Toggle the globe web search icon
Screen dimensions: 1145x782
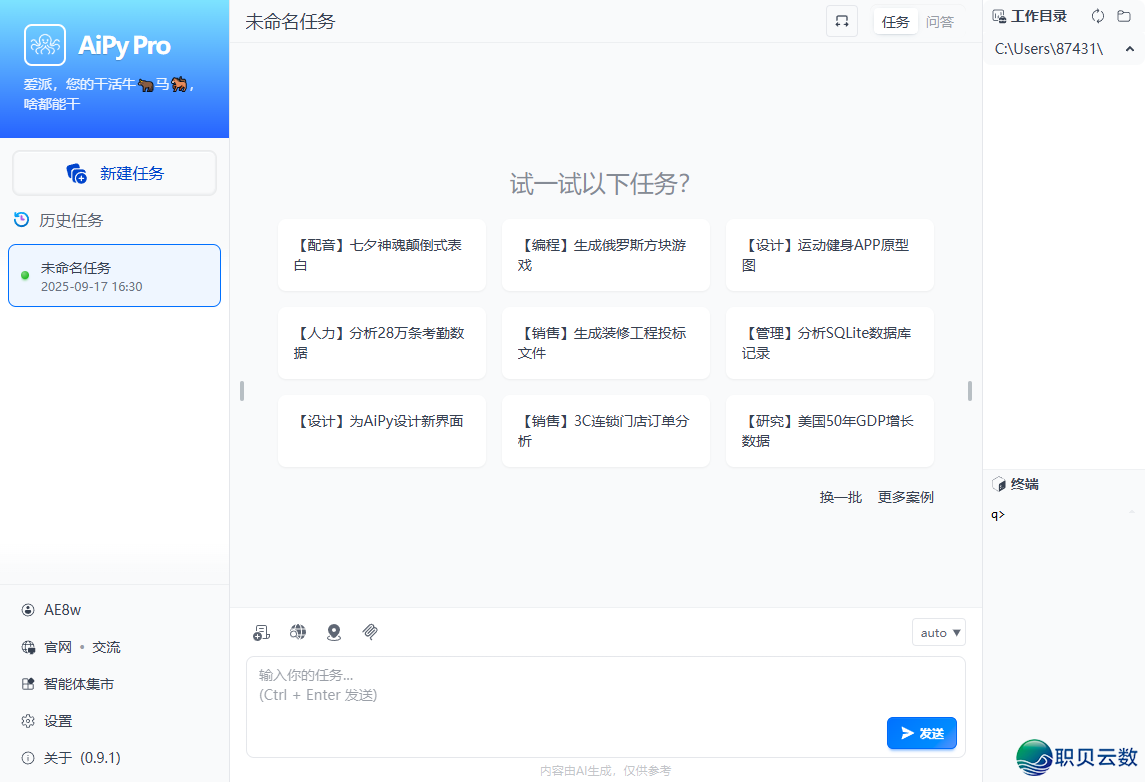click(x=298, y=632)
